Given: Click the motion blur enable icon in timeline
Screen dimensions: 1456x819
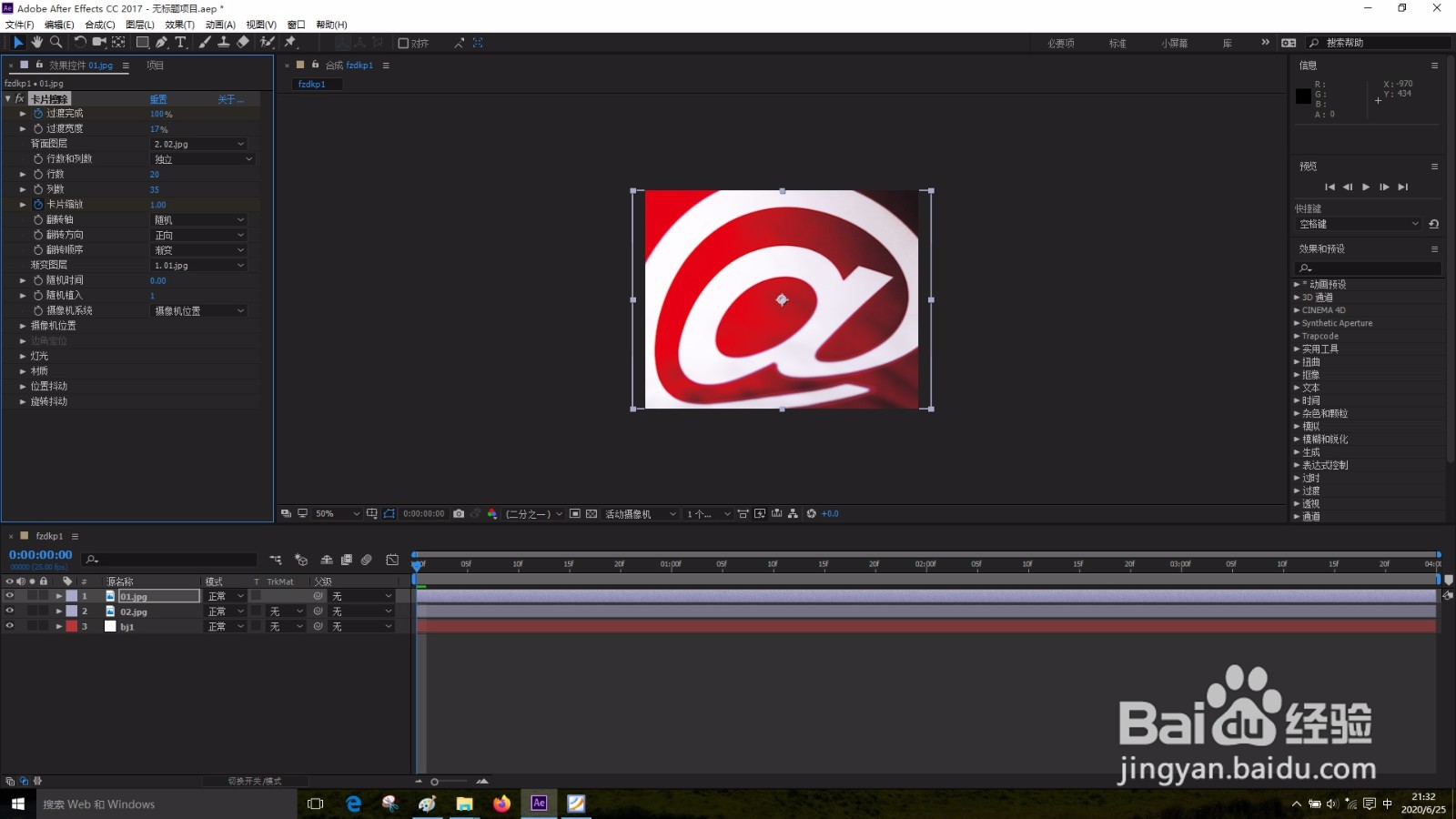Looking at the screenshot, I should tap(367, 560).
